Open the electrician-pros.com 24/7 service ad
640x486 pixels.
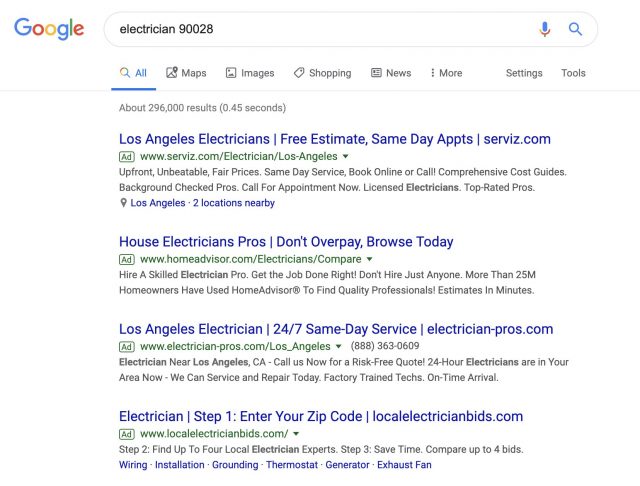(335, 329)
